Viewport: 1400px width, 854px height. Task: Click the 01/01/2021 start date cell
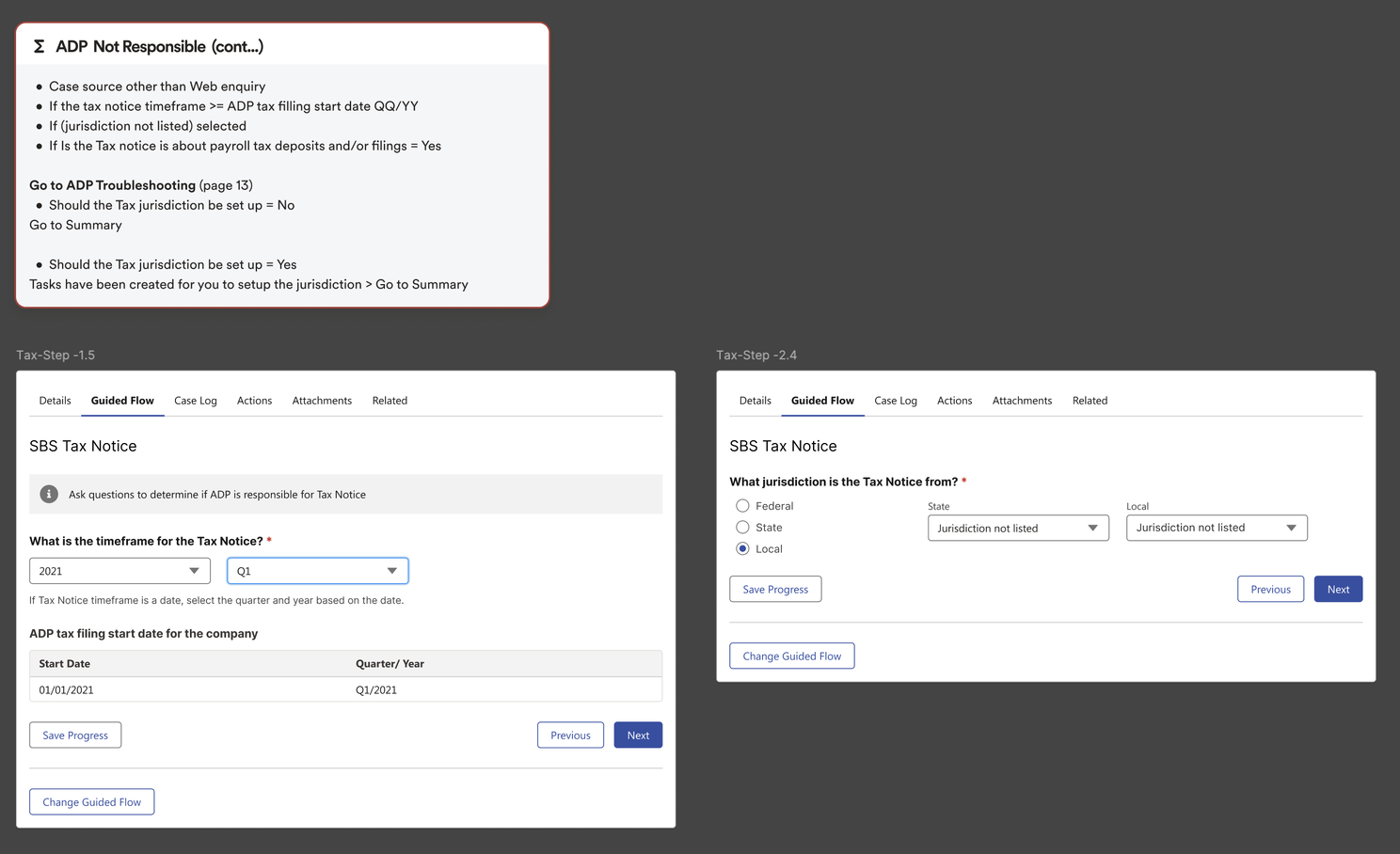click(x=66, y=690)
